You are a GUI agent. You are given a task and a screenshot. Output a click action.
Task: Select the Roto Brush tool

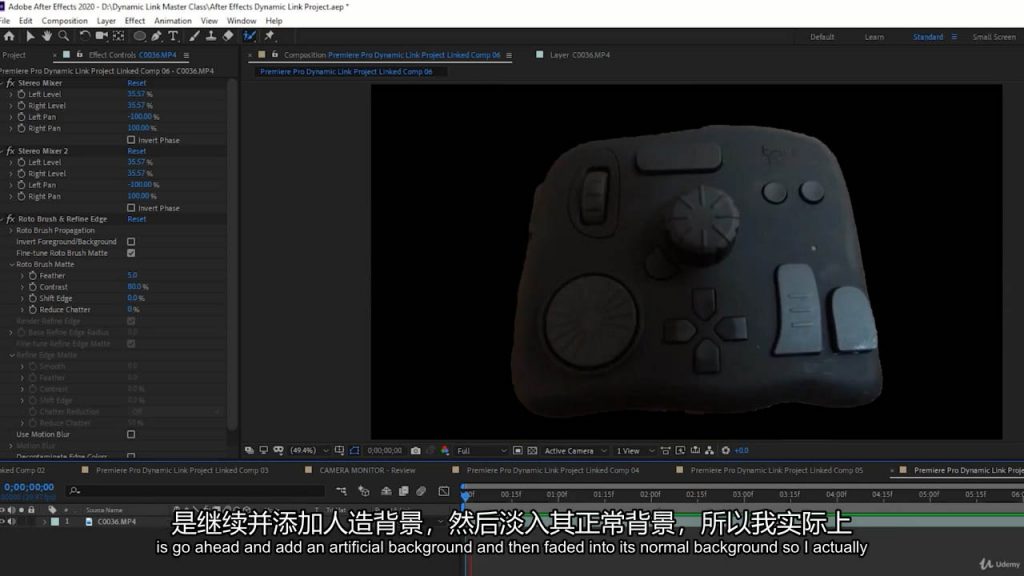(249, 37)
